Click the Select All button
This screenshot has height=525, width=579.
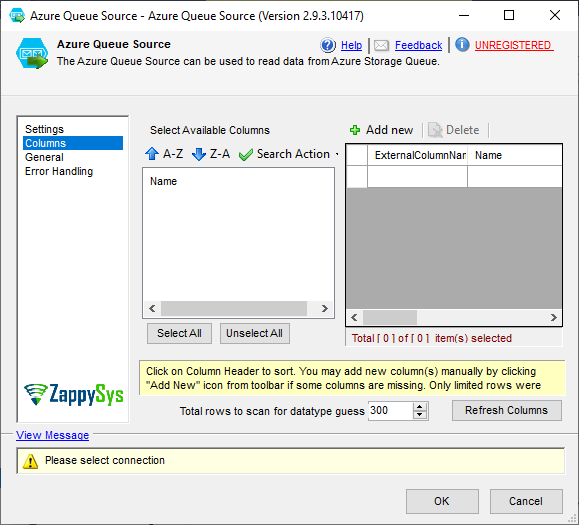(x=179, y=333)
